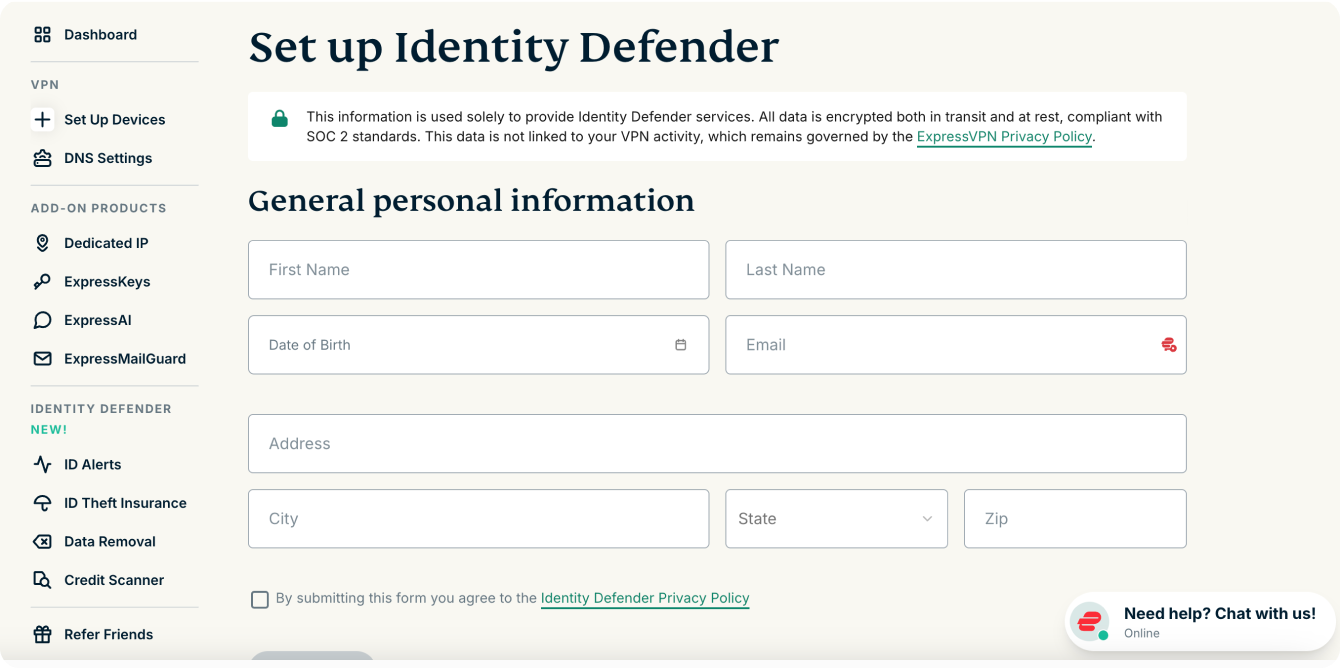
Task: Click the ExpressAI chat bubble icon
Action: point(42,321)
